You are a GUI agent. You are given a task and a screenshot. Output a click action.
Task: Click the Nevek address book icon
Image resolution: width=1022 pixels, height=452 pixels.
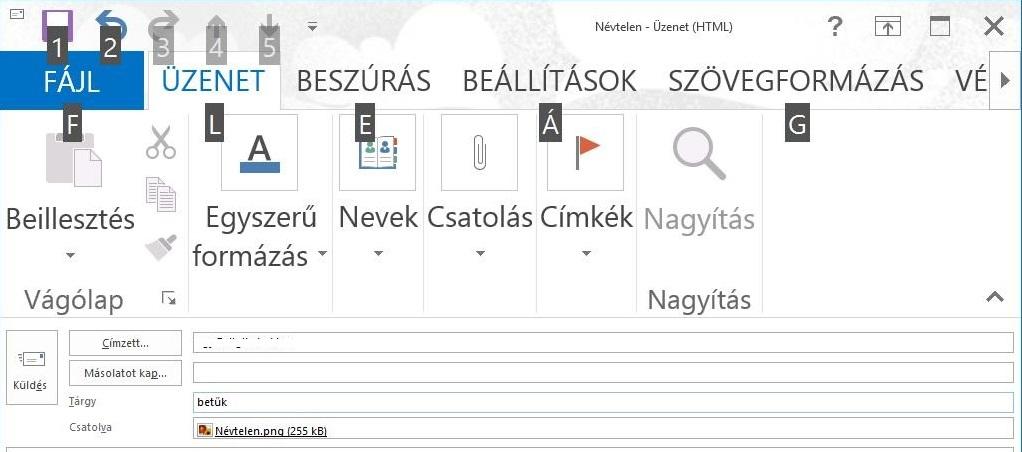tap(378, 153)
